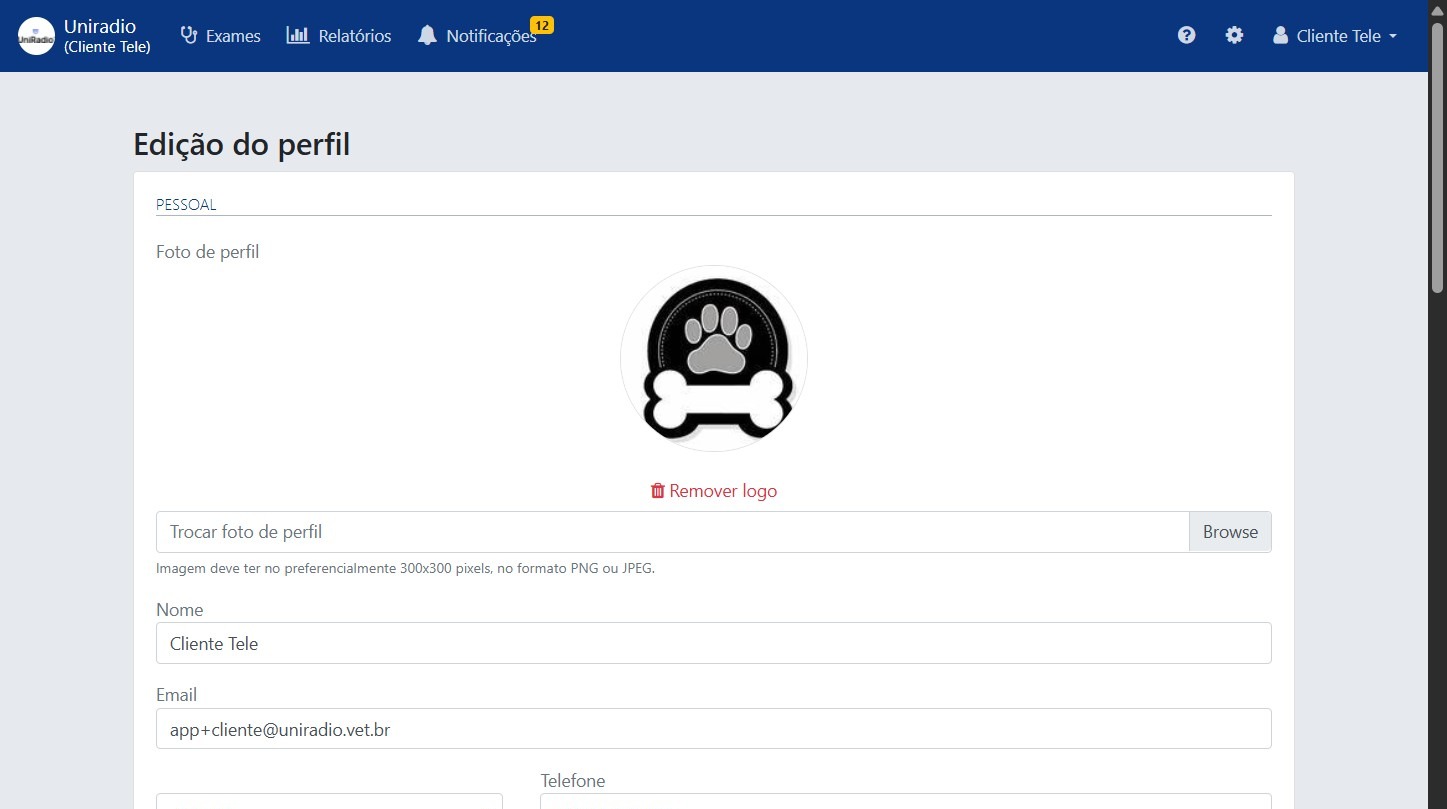Click the Trocar foto de perfil file field
Viewport: 1447px width, 809px height.
670,531
